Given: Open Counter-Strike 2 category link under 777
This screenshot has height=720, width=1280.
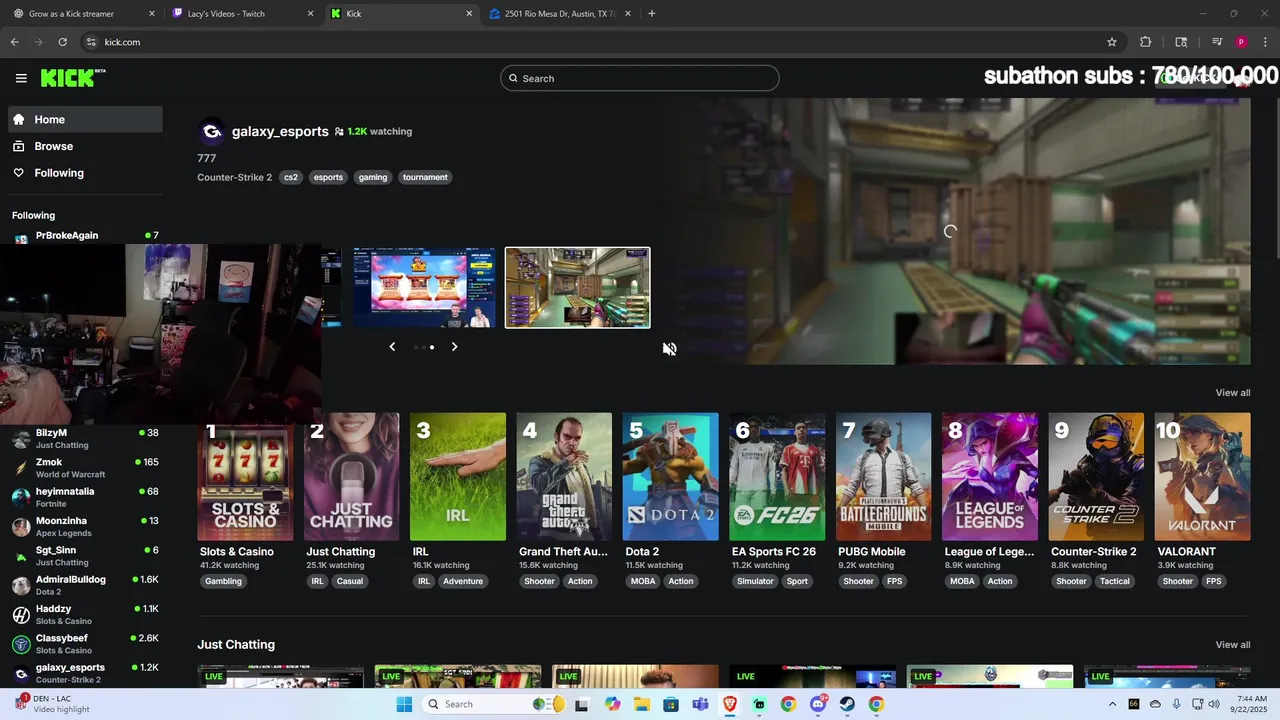Looking at the screenshot, I should click(x=234, y=177).
